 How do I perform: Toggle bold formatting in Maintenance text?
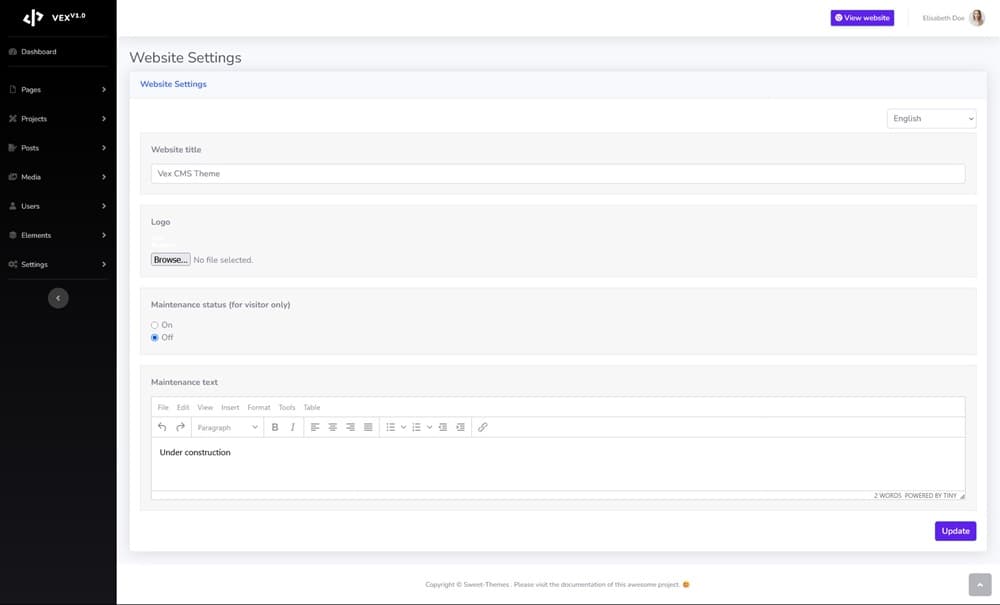tap(275, 427)
